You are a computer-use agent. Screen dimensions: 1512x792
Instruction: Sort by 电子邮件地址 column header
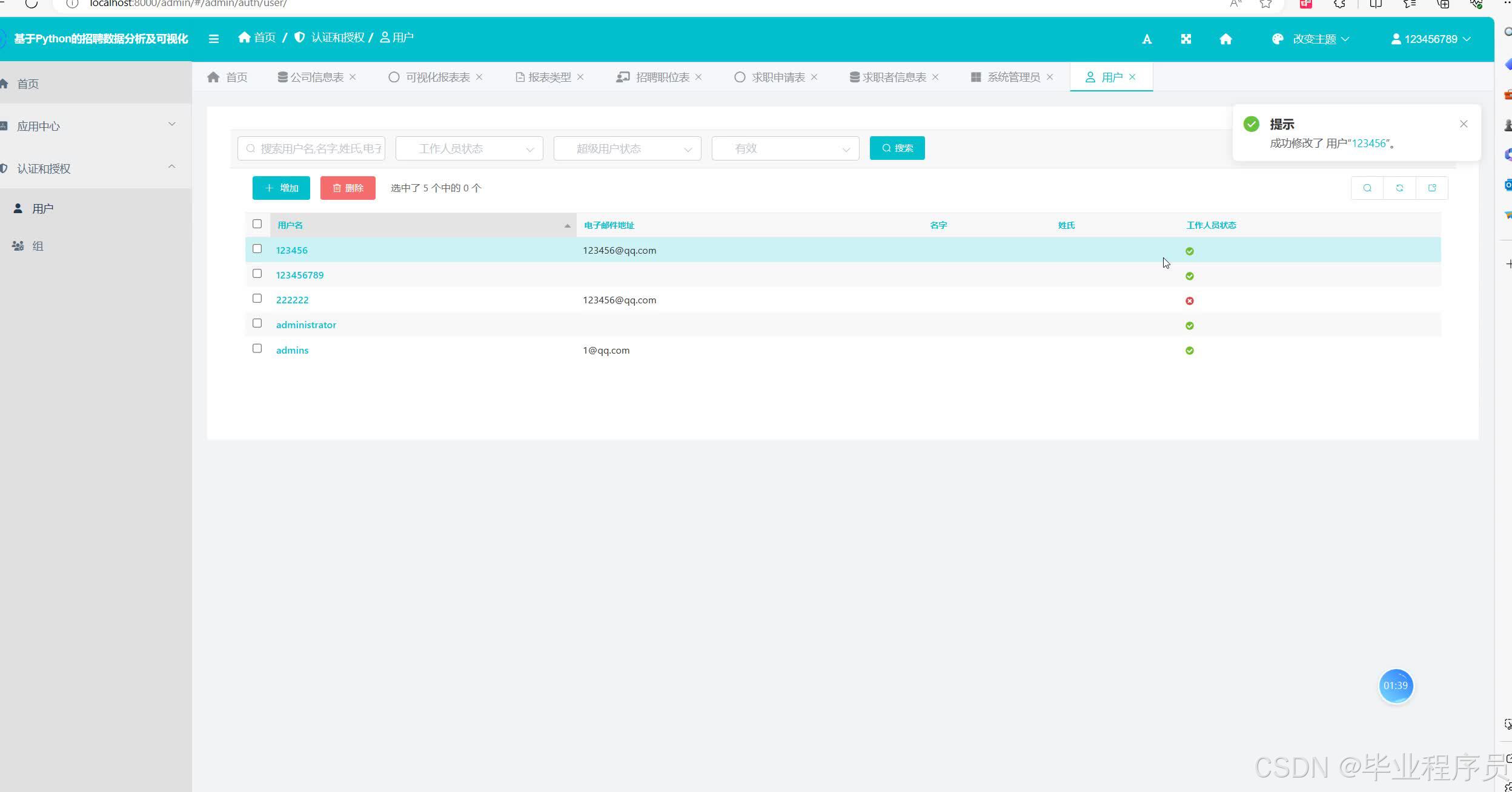click(x=609, y=225)
